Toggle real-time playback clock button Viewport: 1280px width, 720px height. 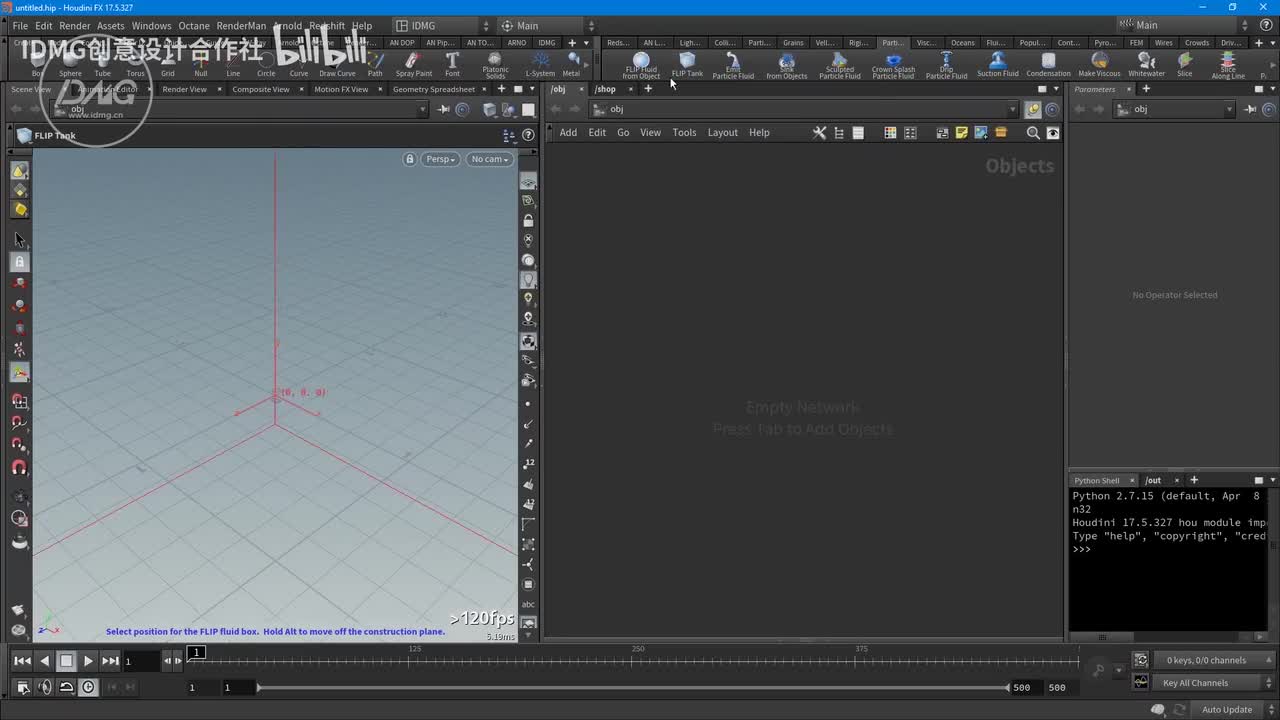89,687
